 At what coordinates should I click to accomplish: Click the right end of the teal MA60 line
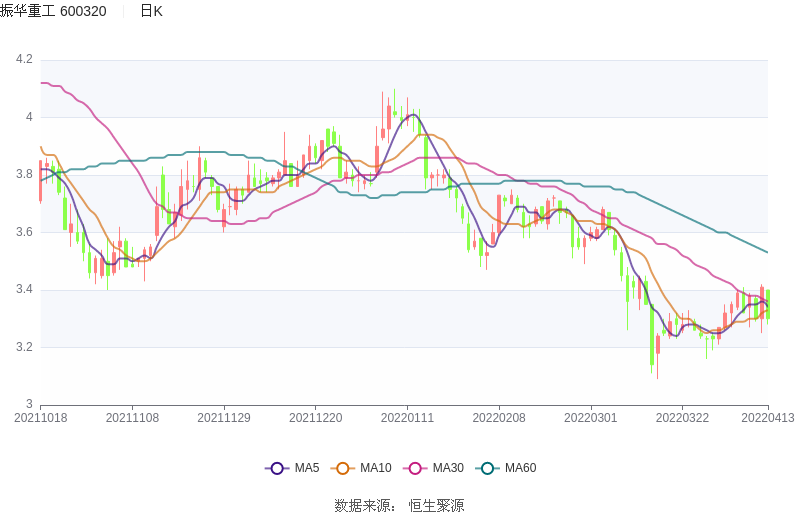coord(767,252)
